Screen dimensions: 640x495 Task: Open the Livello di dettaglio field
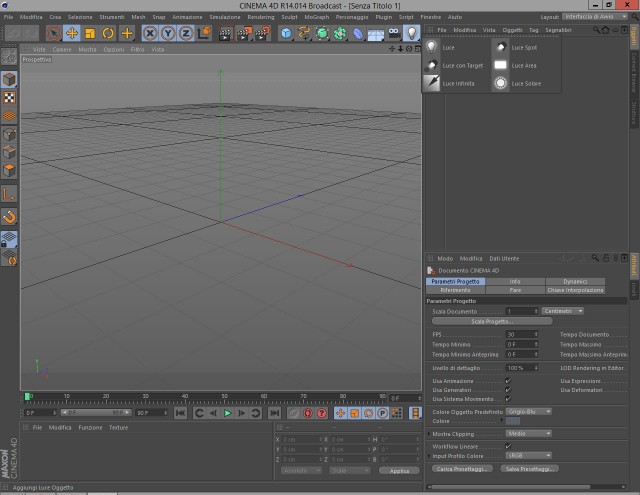522,368
